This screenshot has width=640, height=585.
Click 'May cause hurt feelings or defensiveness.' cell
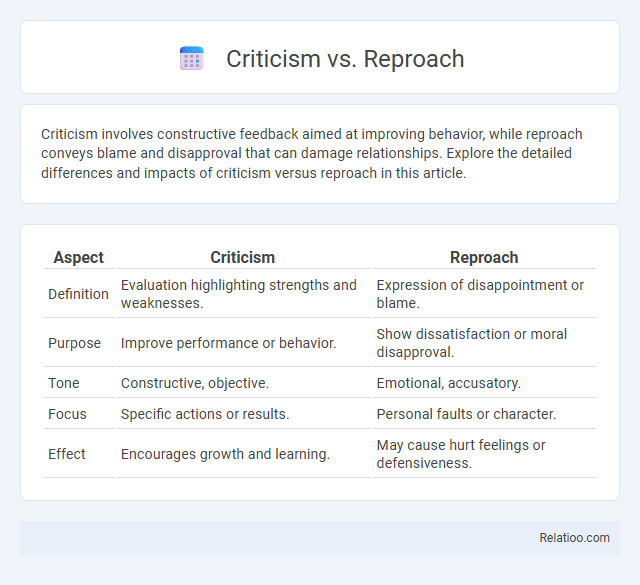[x=484, y=454]
